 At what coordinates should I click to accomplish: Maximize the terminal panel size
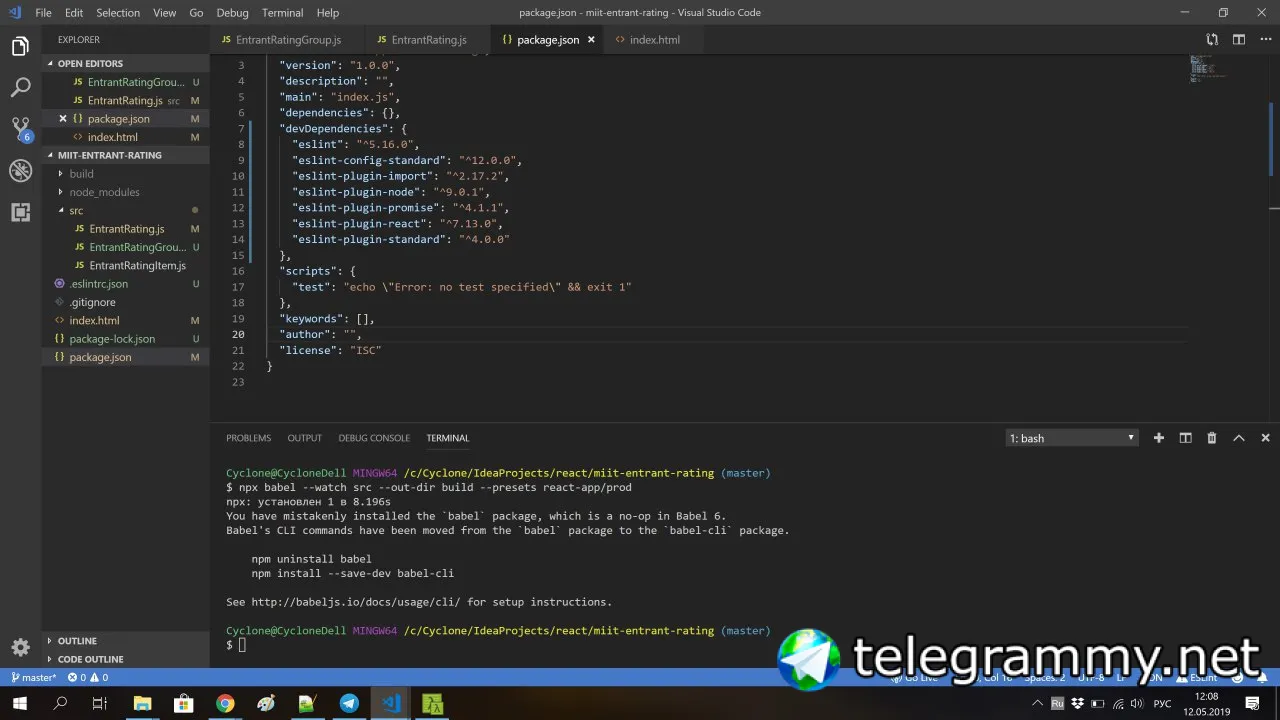[1238, 438]
